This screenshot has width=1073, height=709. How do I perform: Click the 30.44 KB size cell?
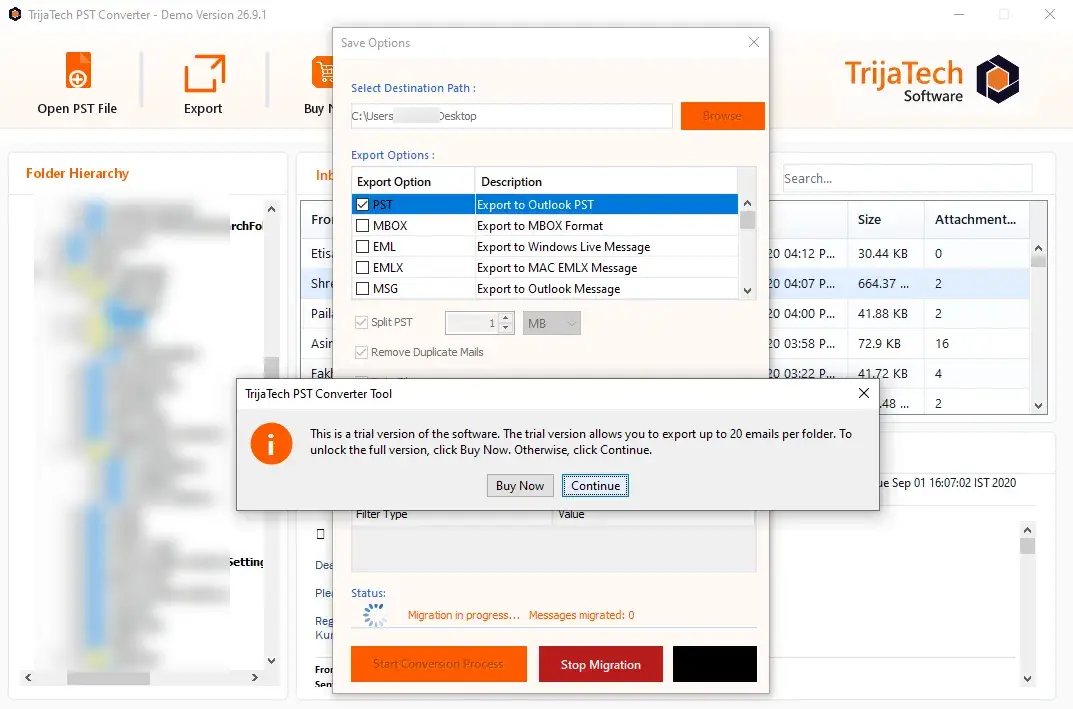click(883, 254)
